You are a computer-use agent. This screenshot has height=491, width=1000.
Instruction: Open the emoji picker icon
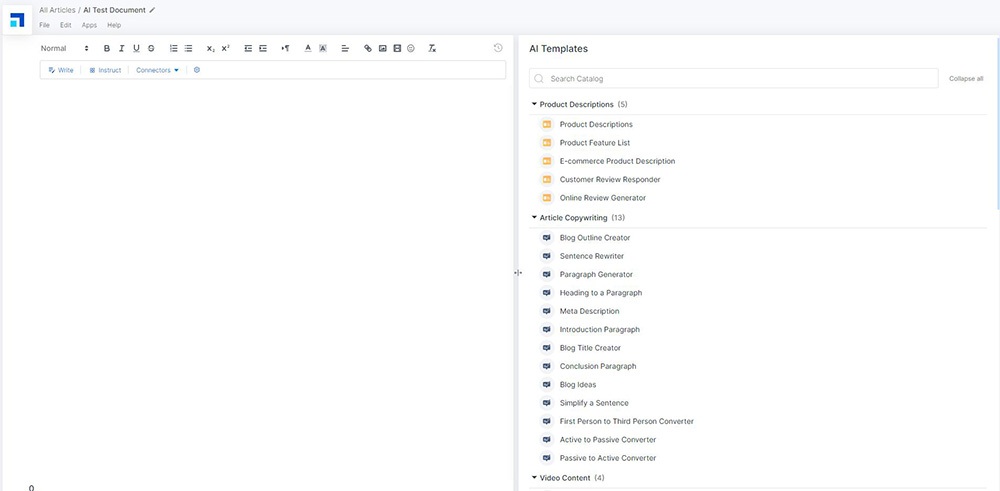pyautogui.click(x=411, y=48)
